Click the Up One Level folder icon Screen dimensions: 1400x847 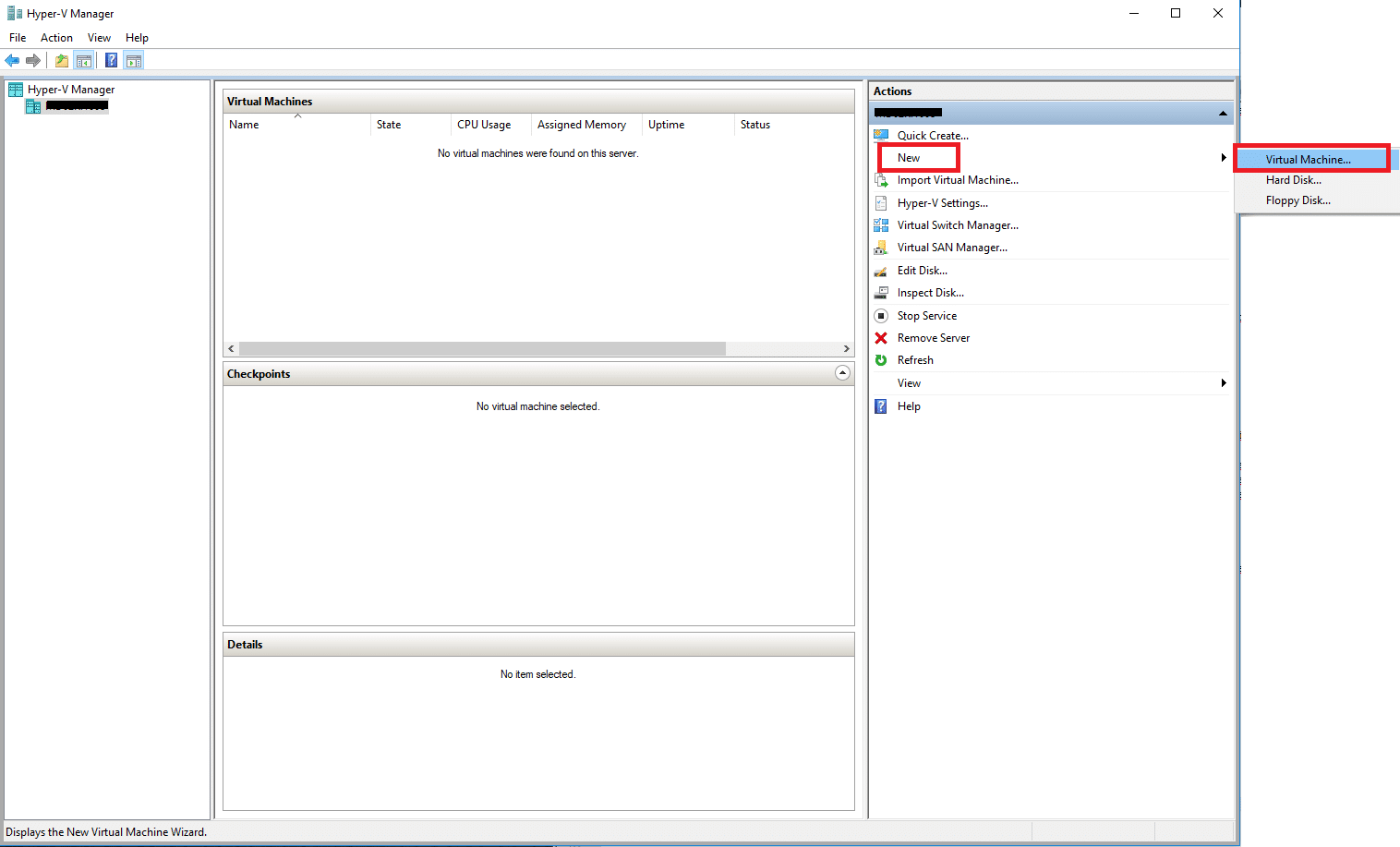coord(61,61)
